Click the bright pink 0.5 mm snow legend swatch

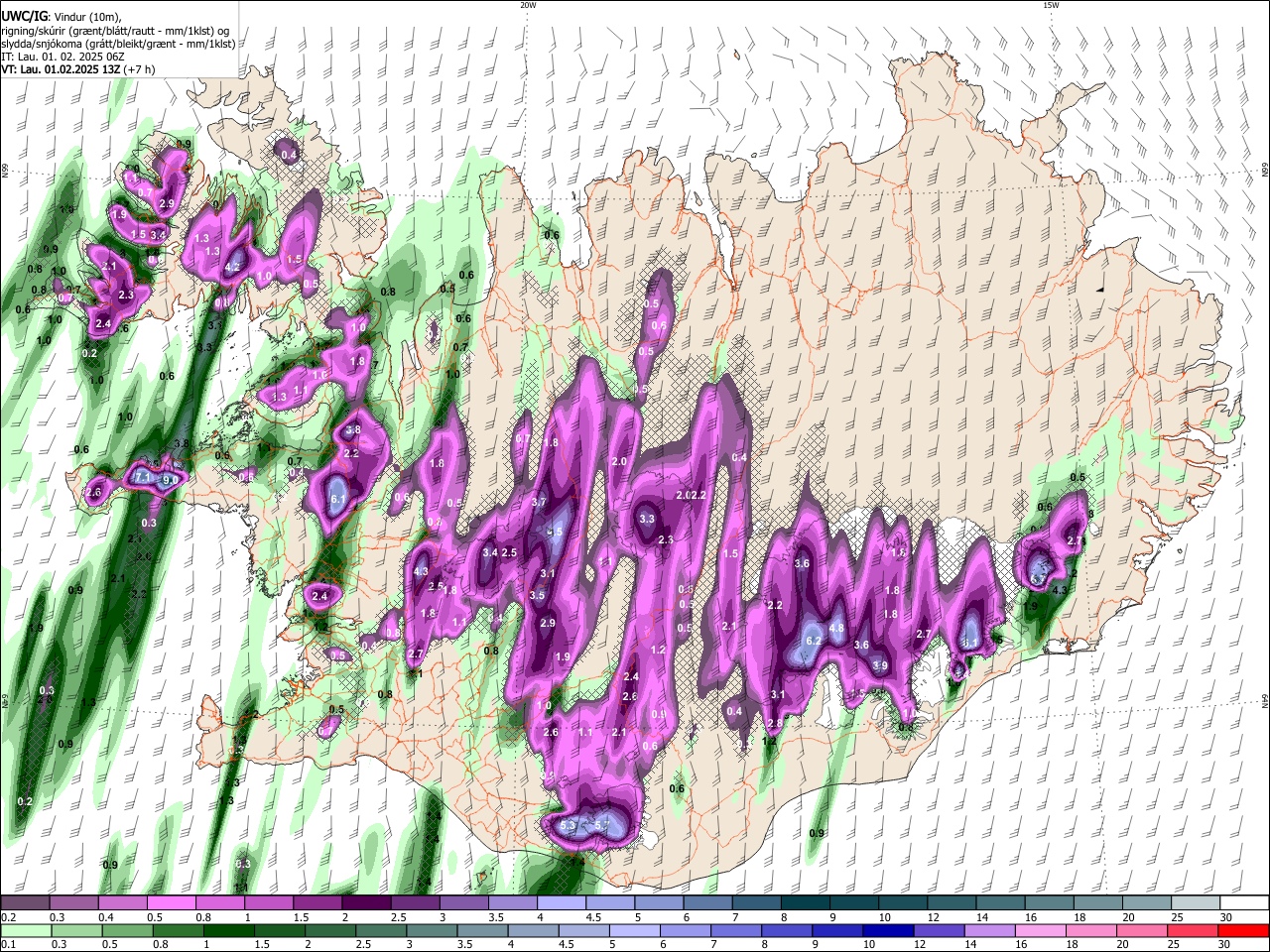point(171,903)
